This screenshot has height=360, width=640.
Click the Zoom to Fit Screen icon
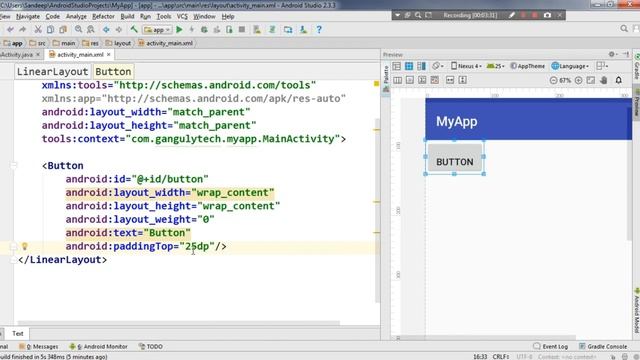coord(591,80)
